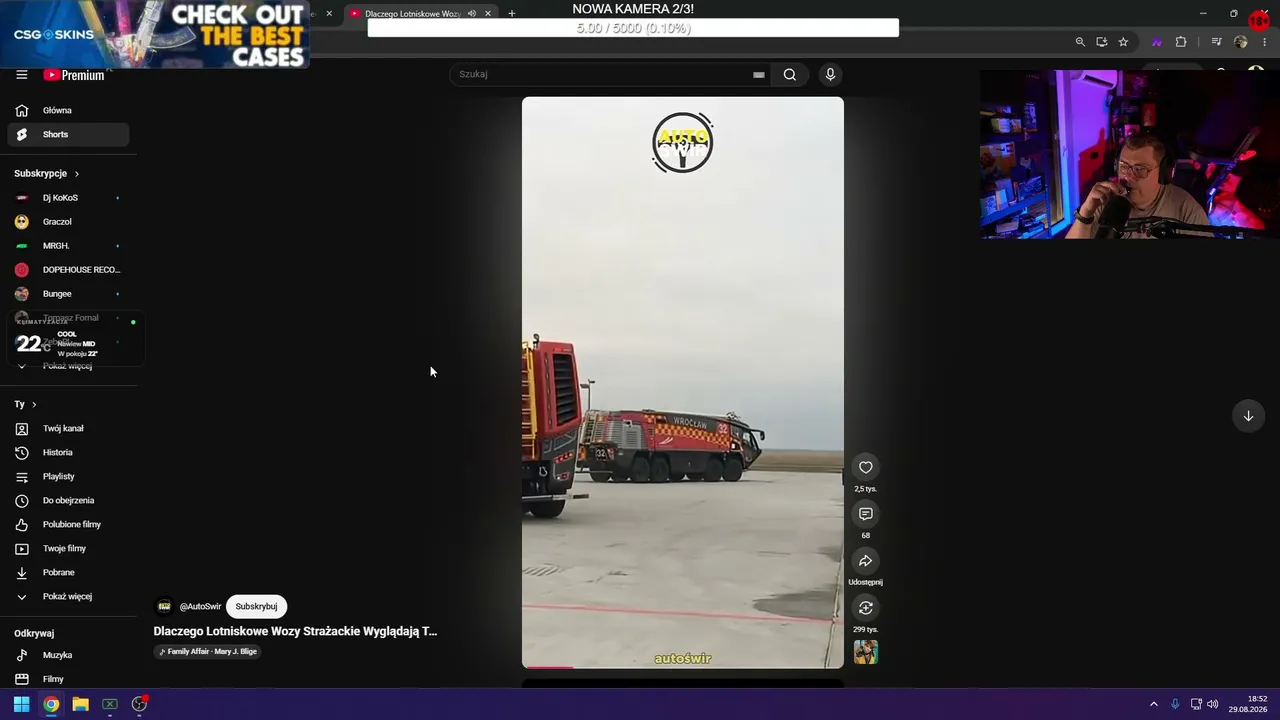This screenshot has height=720, width=1280.
Task: Open Twoje filmy
Action: coord(68,548)
